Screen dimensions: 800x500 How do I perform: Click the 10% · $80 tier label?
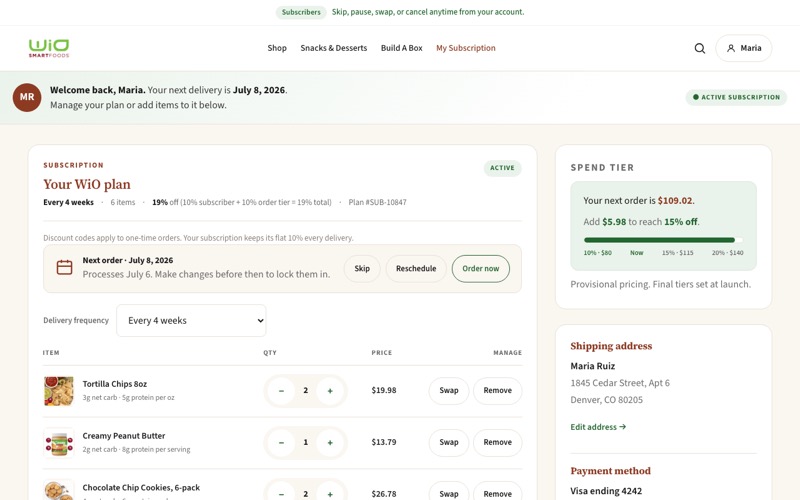pos(597,253)
